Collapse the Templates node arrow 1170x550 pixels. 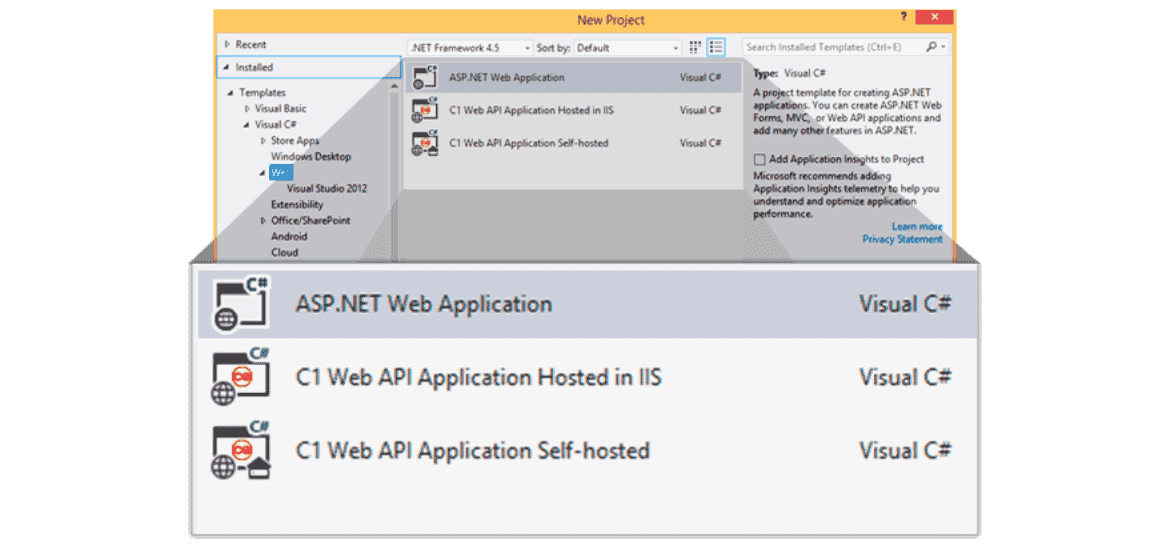click(230, 93)
